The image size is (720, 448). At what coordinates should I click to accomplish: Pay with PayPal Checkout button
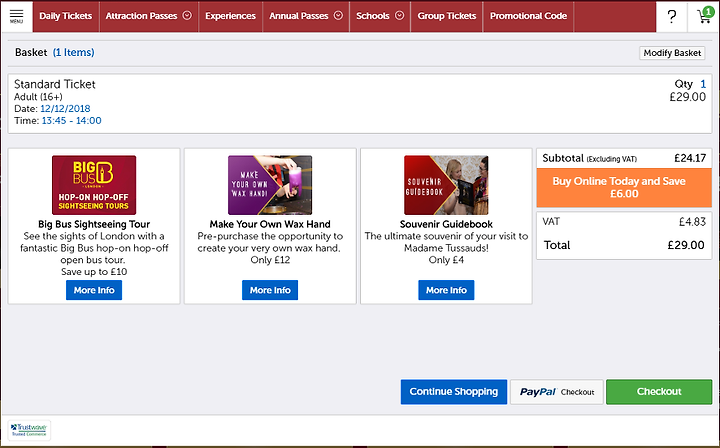pos(557,392)
